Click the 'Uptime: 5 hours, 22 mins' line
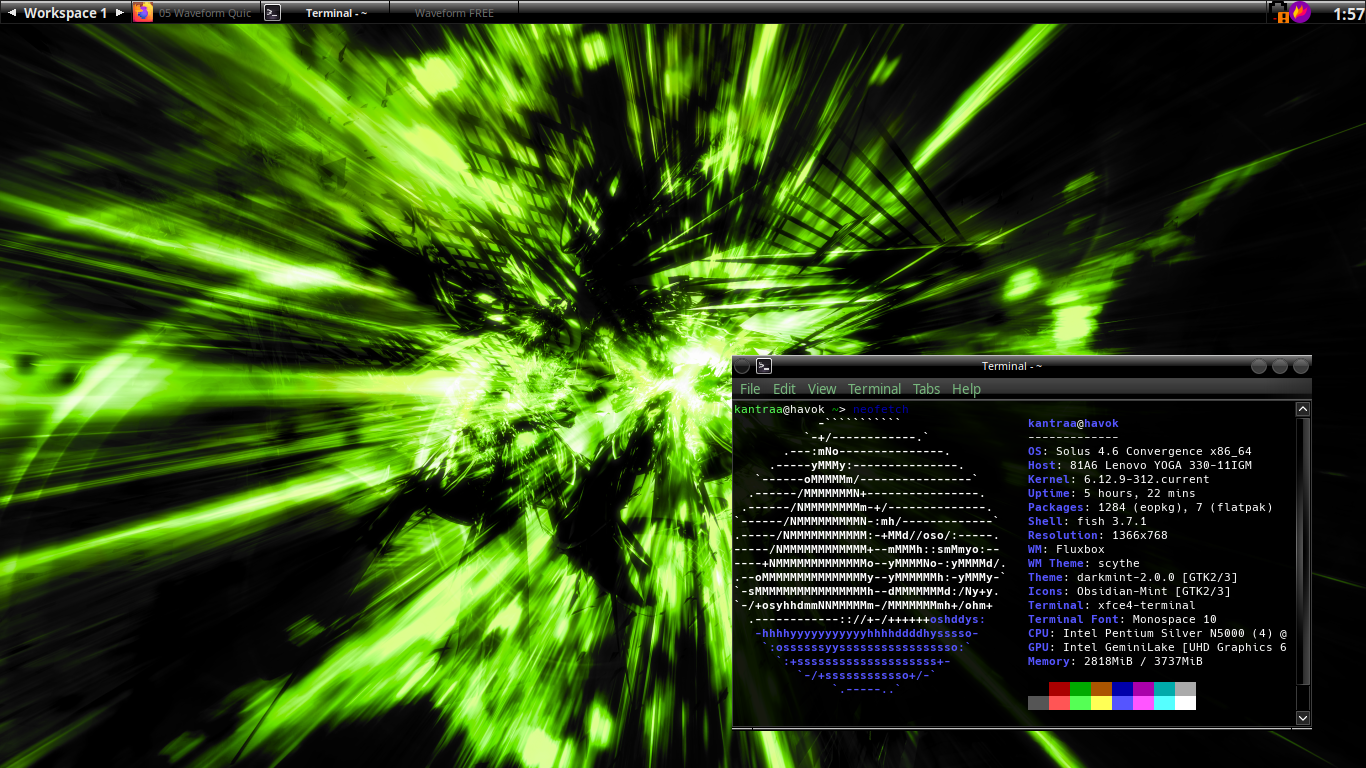The height and width of the screenshot is (768, 1366). (1112, 494)
